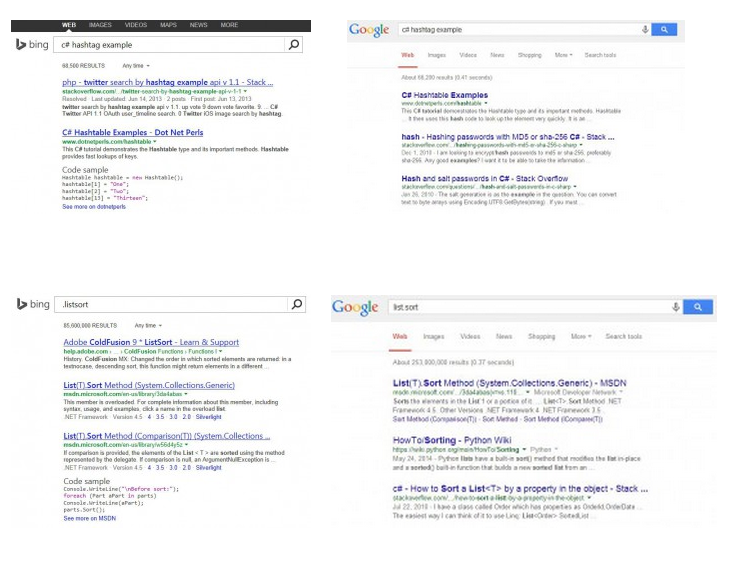Click the '85,600,000 RESULTS' count text
This screenshot has width=737, height=572.
[90, 325]
